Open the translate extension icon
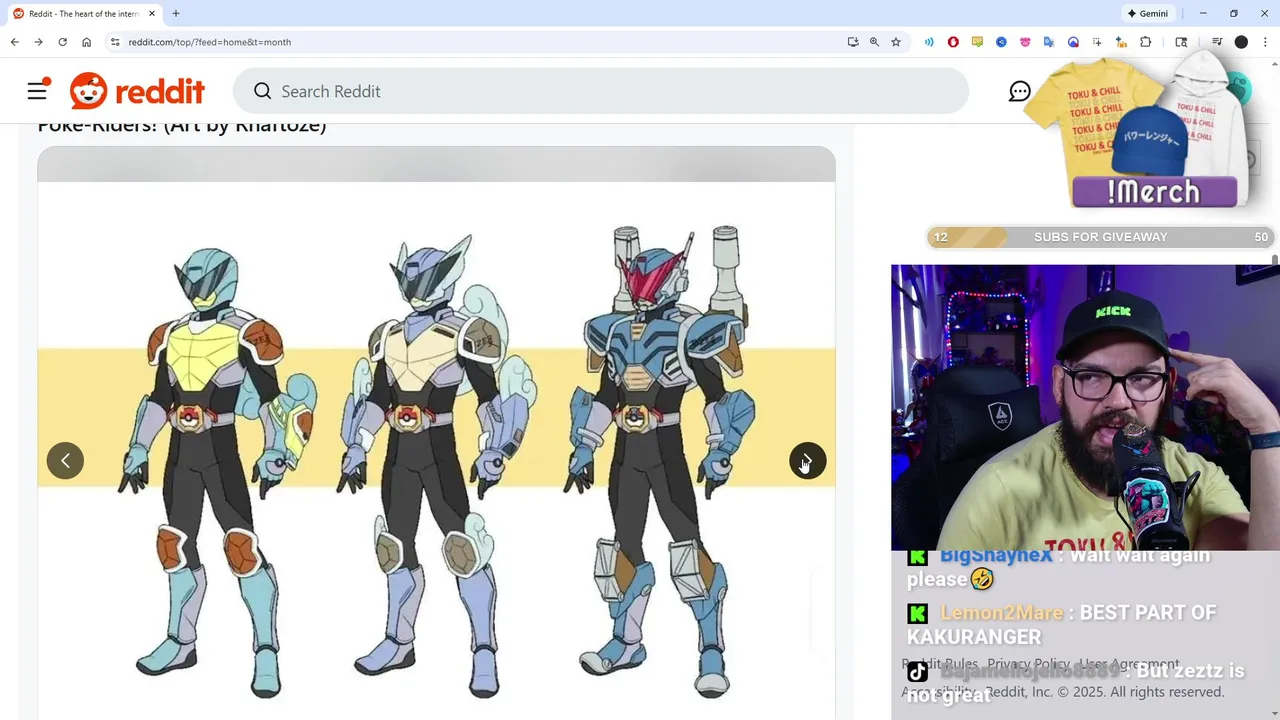 tap(1049, 42)
